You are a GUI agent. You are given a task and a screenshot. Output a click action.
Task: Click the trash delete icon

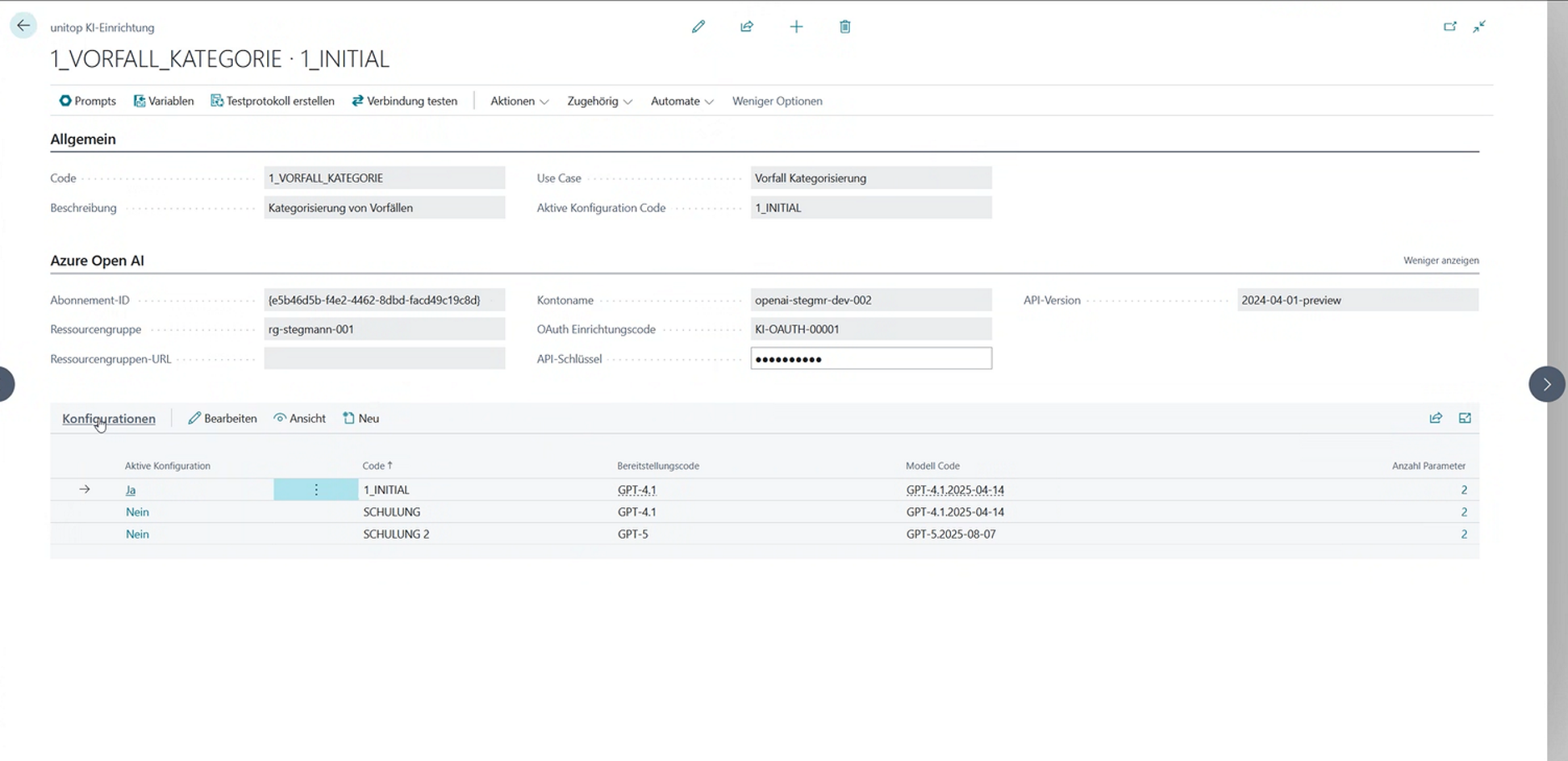[845, 27]
